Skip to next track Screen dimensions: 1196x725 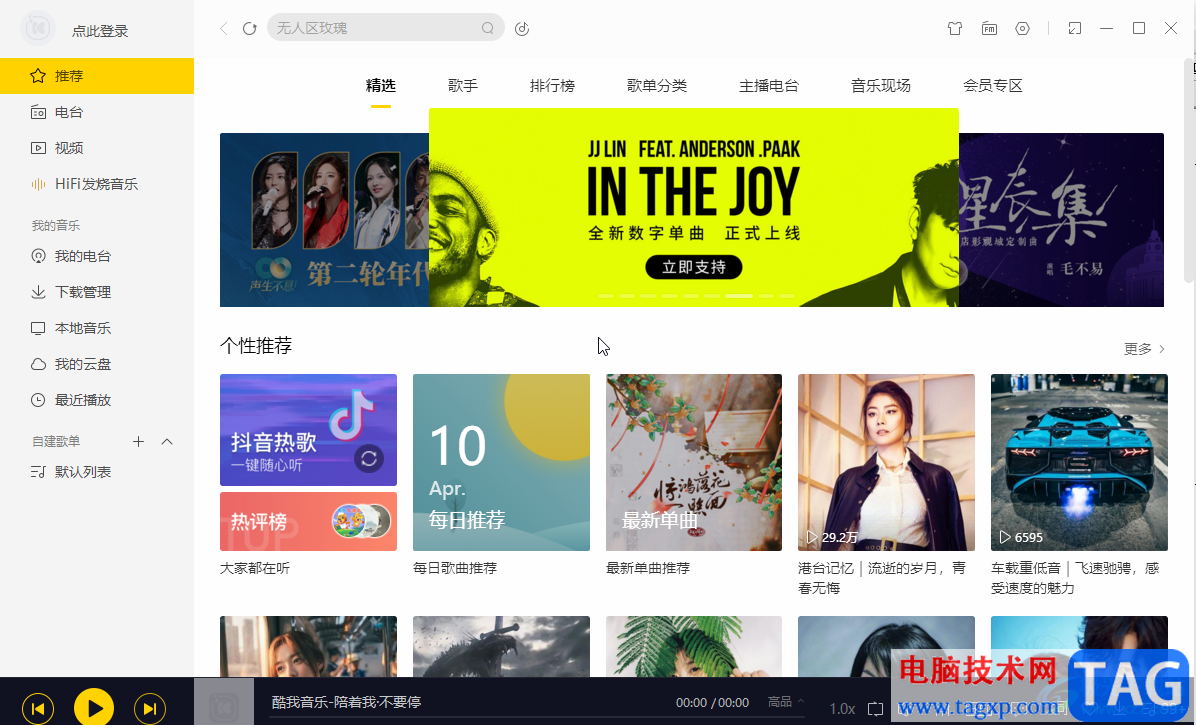150,709
